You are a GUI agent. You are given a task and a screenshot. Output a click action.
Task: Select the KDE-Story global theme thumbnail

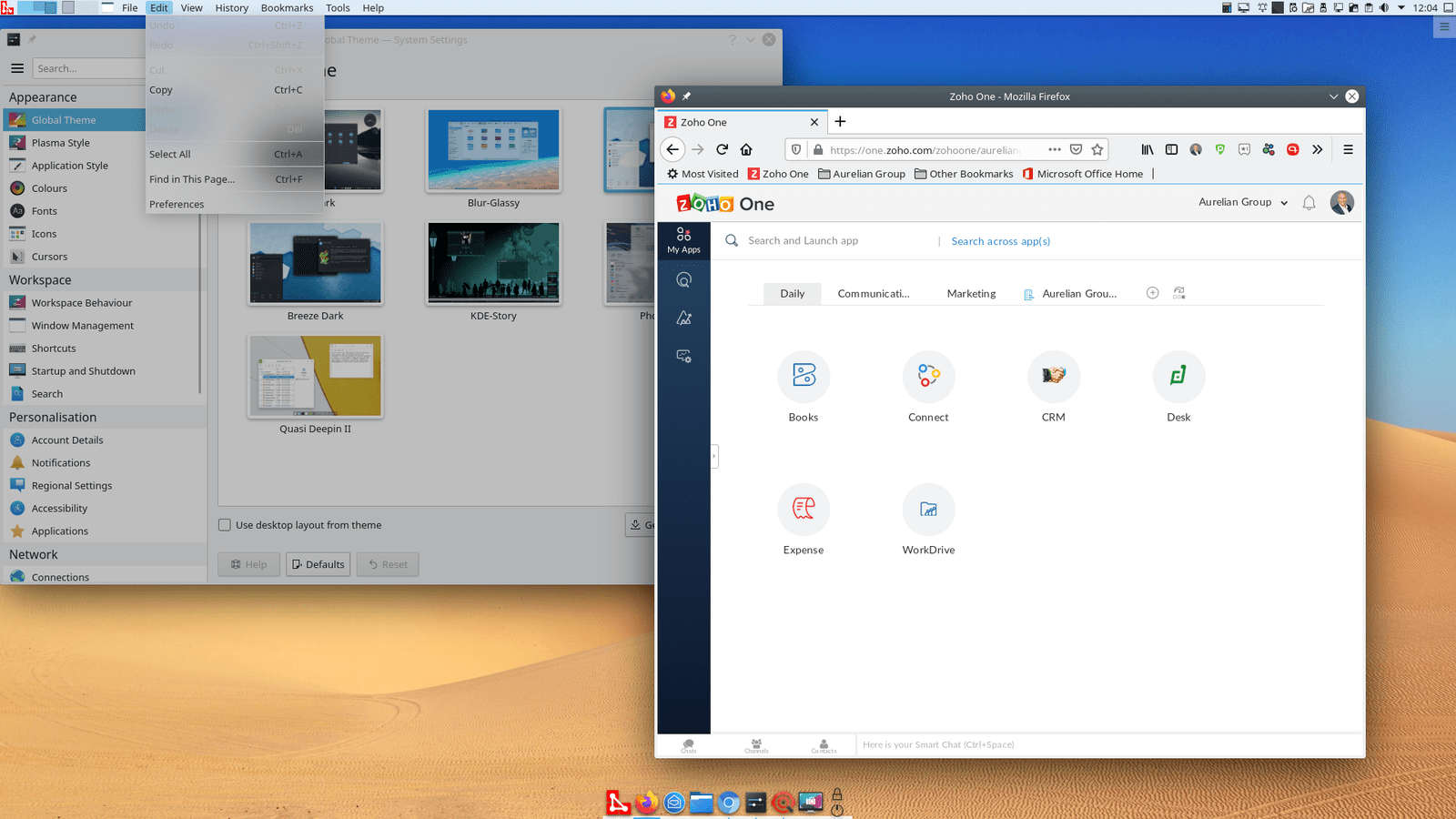tap(493, 263)
